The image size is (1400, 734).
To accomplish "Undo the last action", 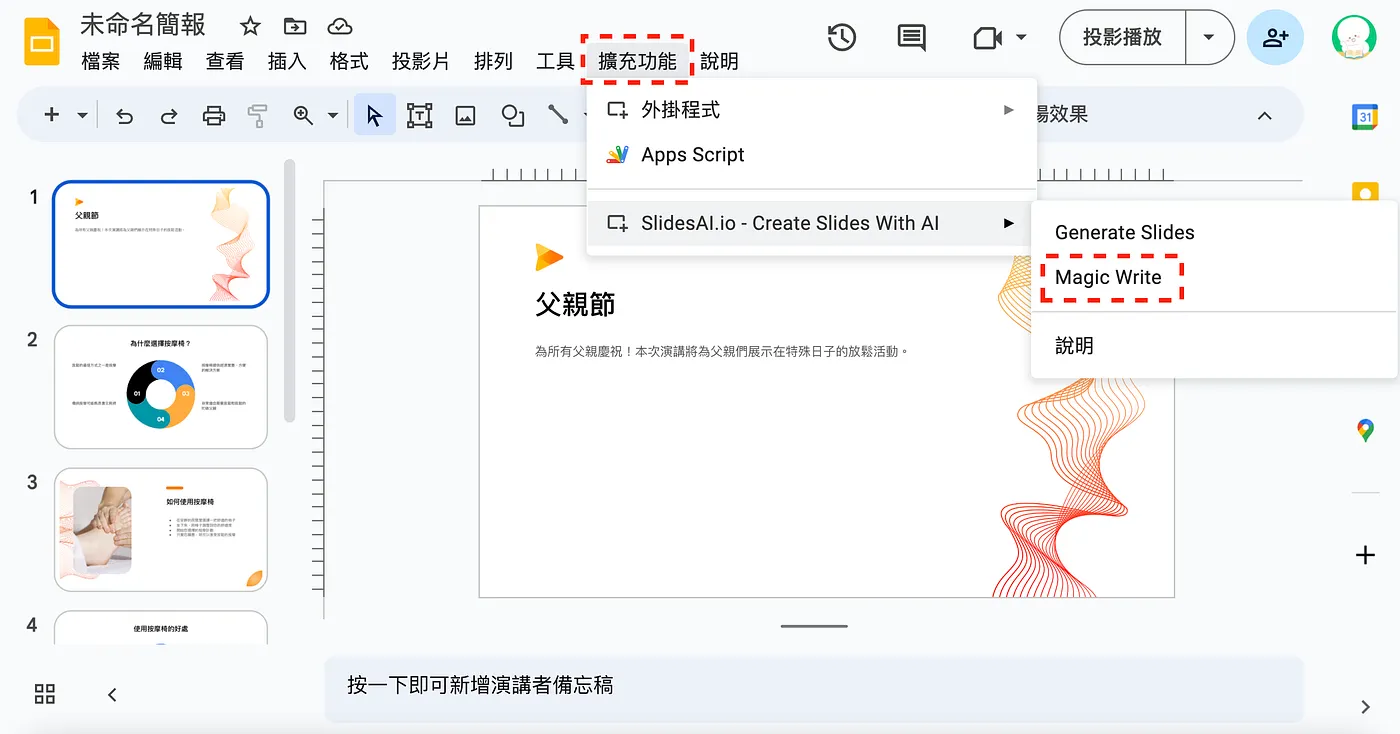I will click(x=125, y=116).
